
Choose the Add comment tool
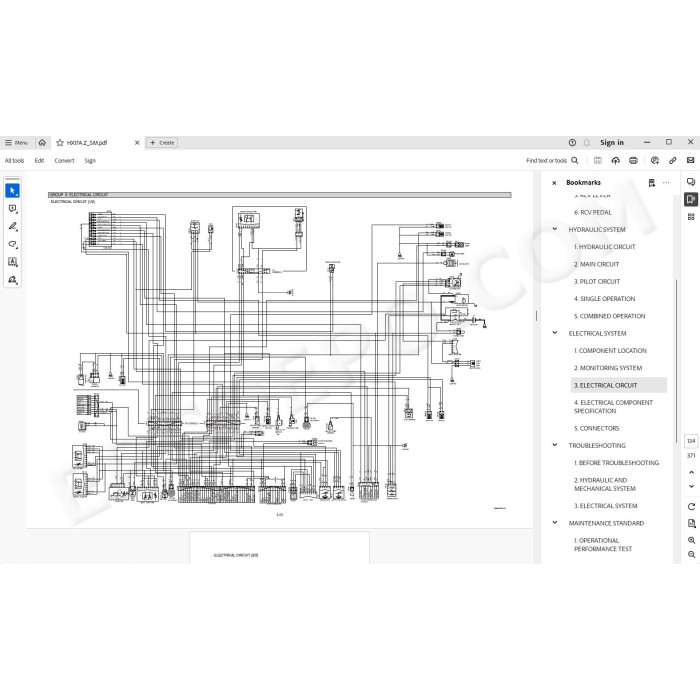click(x=12, y=208)
